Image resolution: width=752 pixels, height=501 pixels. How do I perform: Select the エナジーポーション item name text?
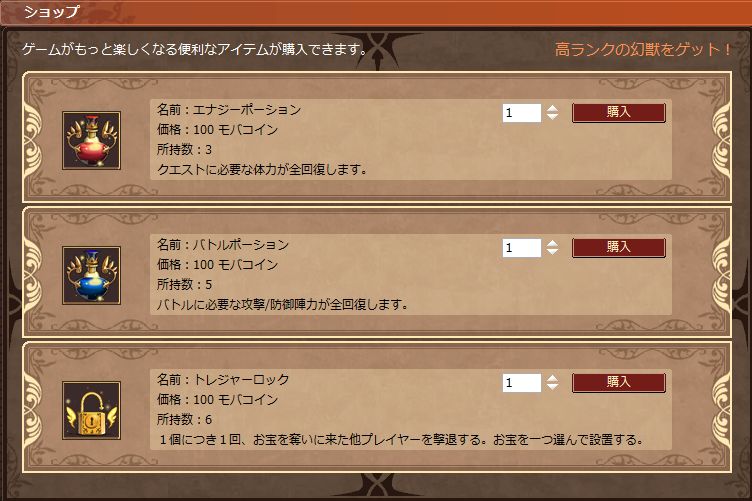(247, 109)
